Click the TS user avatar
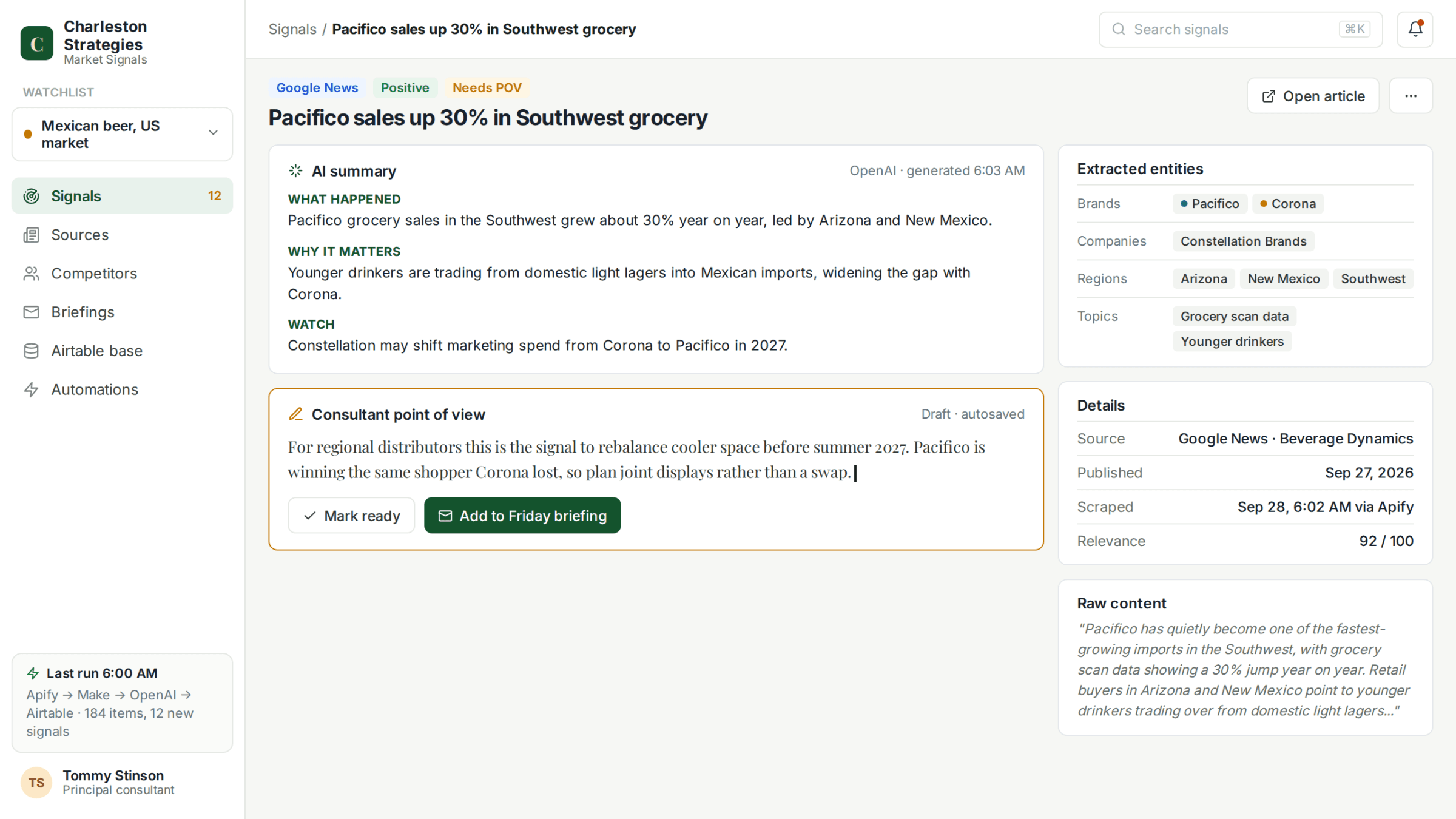1456x819 pixels. point(36,783)
